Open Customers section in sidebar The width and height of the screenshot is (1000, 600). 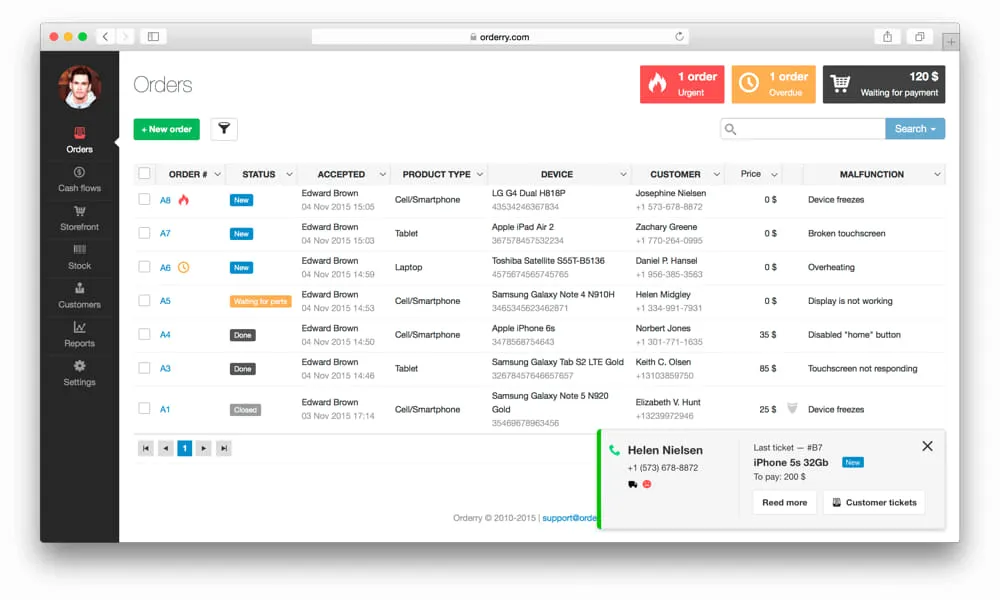79,296
